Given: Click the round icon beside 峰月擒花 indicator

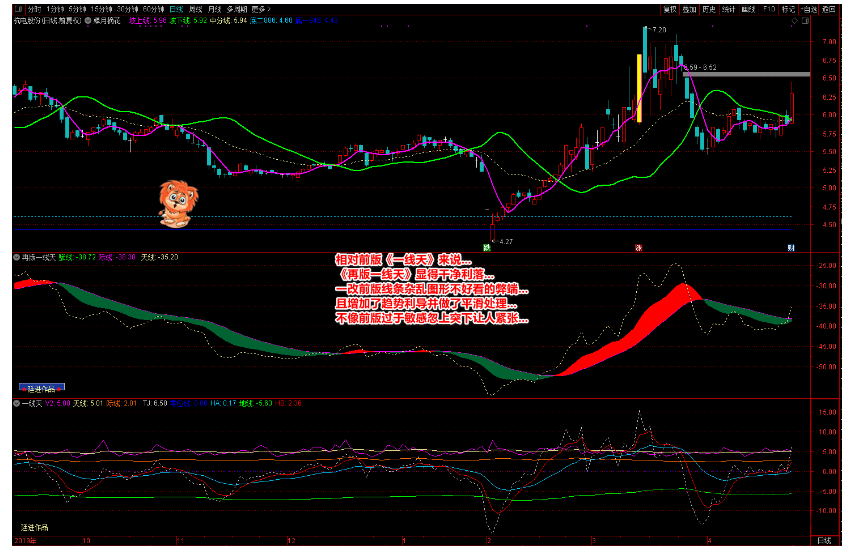Looking at the screenshot, I should click(87, 19).
